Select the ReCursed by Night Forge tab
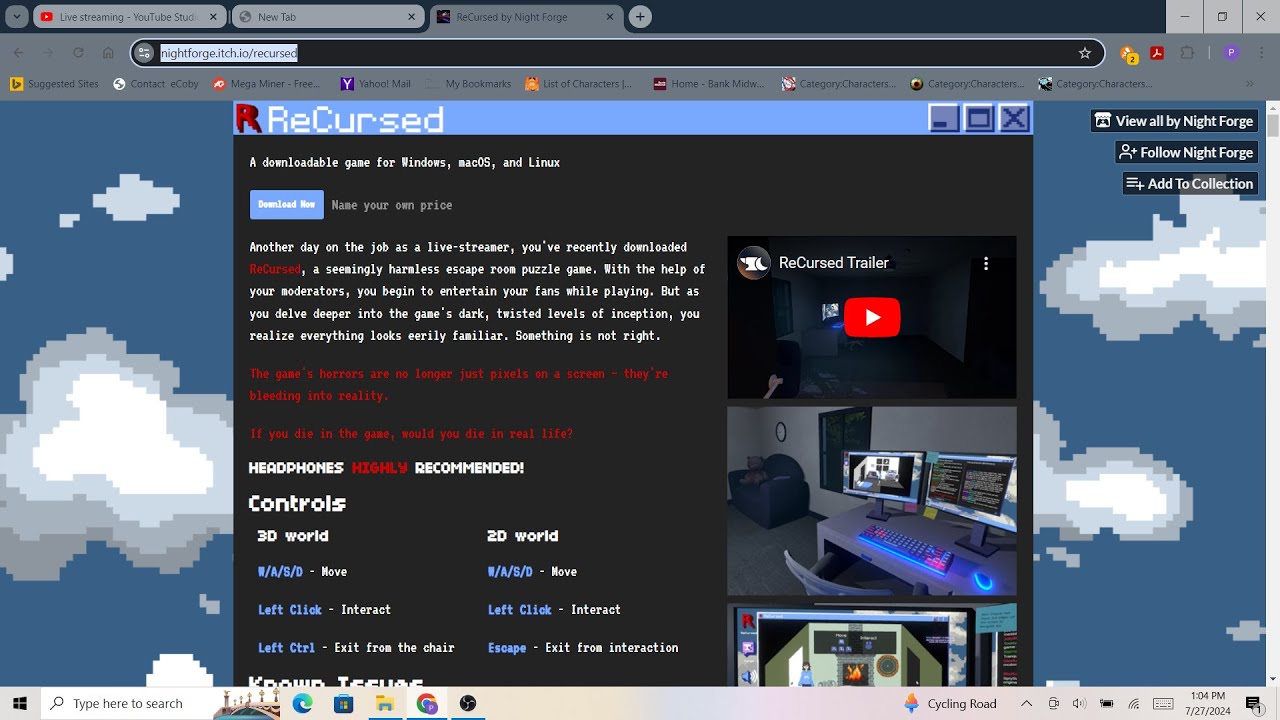The width and height of the screenshot is (1280, 720). pos(527,17)
